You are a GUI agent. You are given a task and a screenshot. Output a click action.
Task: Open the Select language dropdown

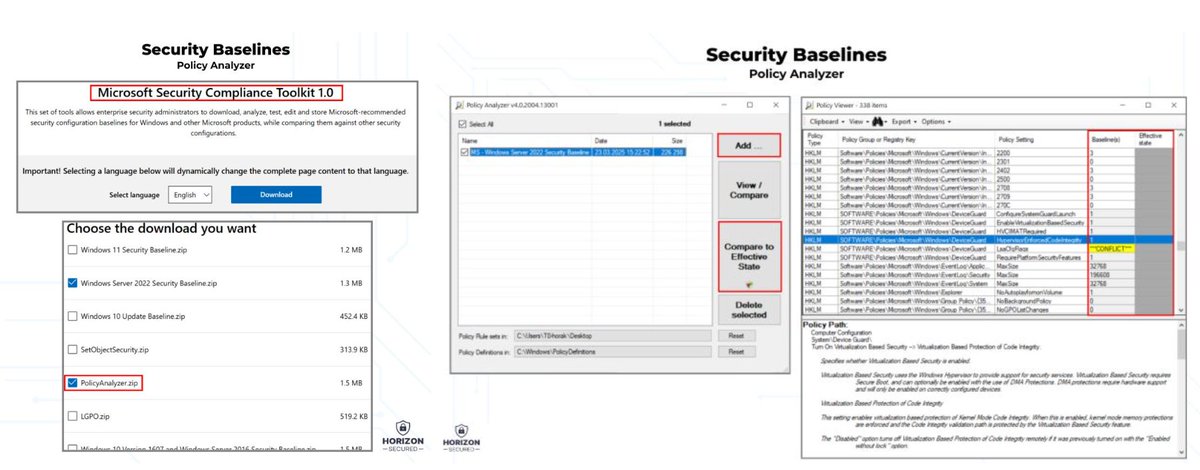pyautogui.click(x=192, y=195)
